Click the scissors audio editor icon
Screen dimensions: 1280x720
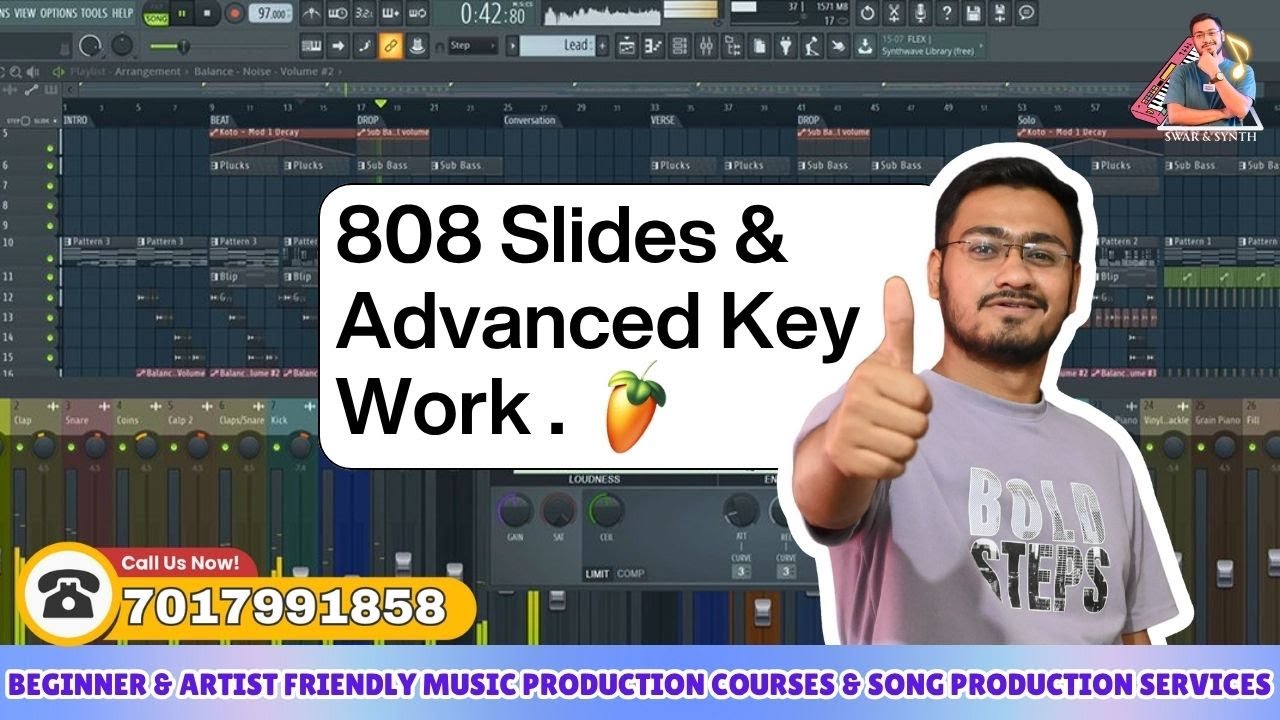click(894, 14)
